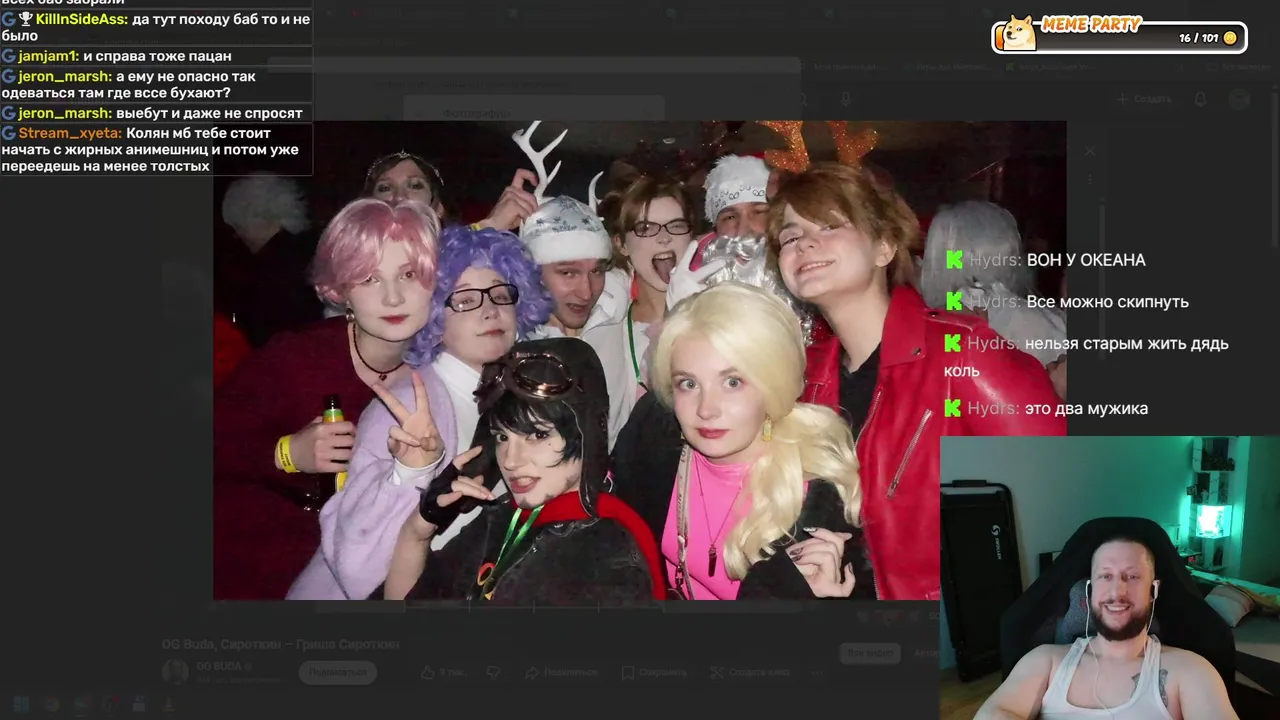Click the YouTube like thumbs-up icon

tap(428, 672)
